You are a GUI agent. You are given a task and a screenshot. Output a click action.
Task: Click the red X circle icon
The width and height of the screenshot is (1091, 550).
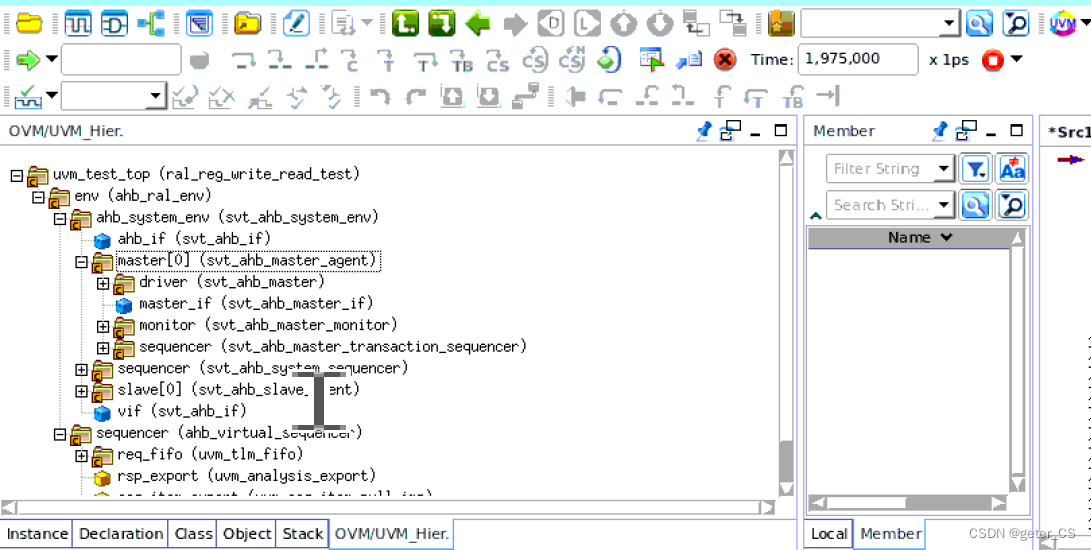(725, 60)
